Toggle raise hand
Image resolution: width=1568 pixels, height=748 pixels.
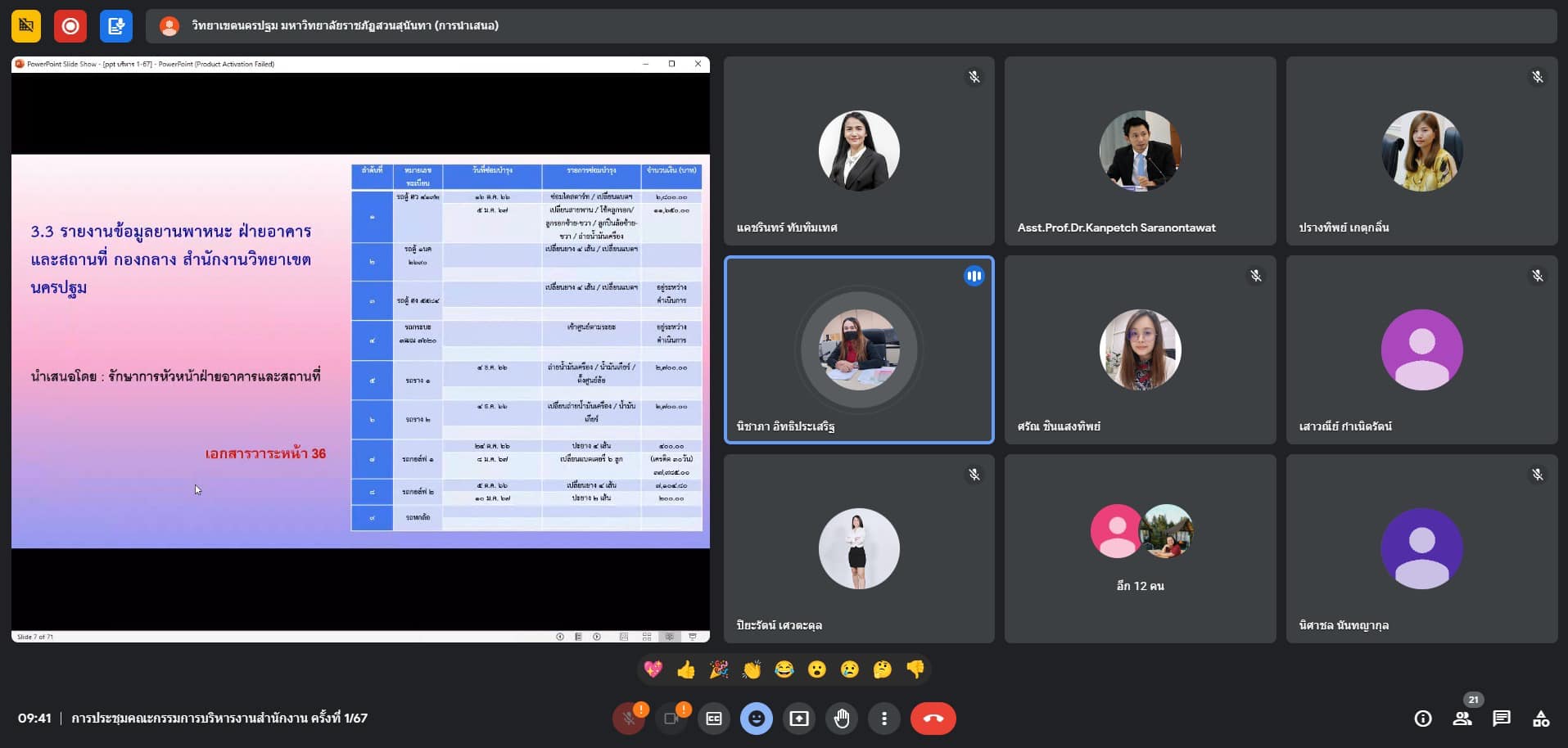(x=841, y=719)
